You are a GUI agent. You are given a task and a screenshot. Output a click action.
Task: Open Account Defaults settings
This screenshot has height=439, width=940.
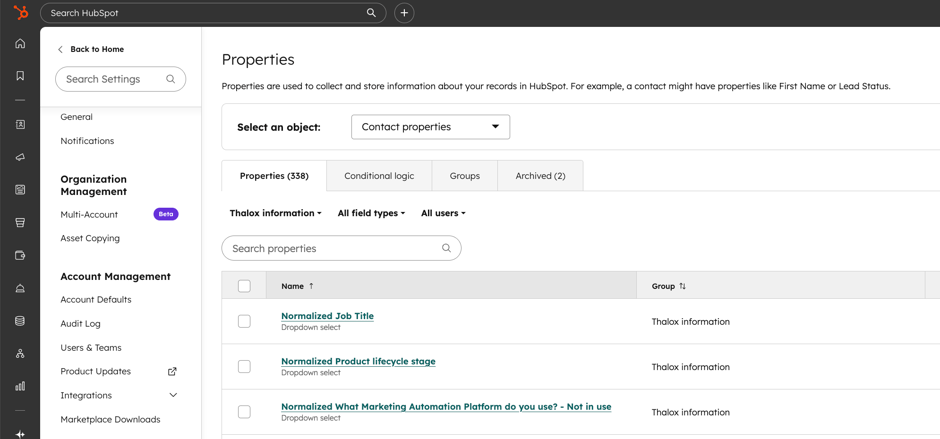tap(96, 299)
